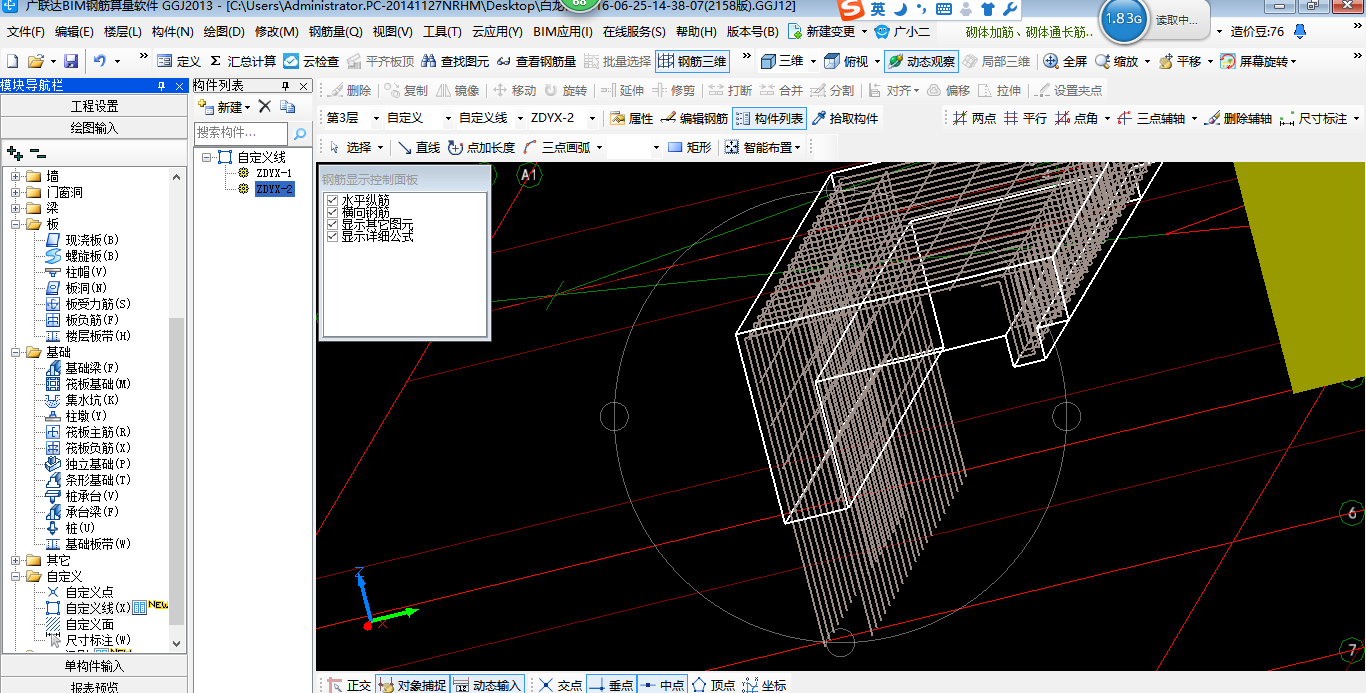Select the 平移 pan tool
The image size is (1366, 693).
pyautogui.click(x=1180, y=61)
